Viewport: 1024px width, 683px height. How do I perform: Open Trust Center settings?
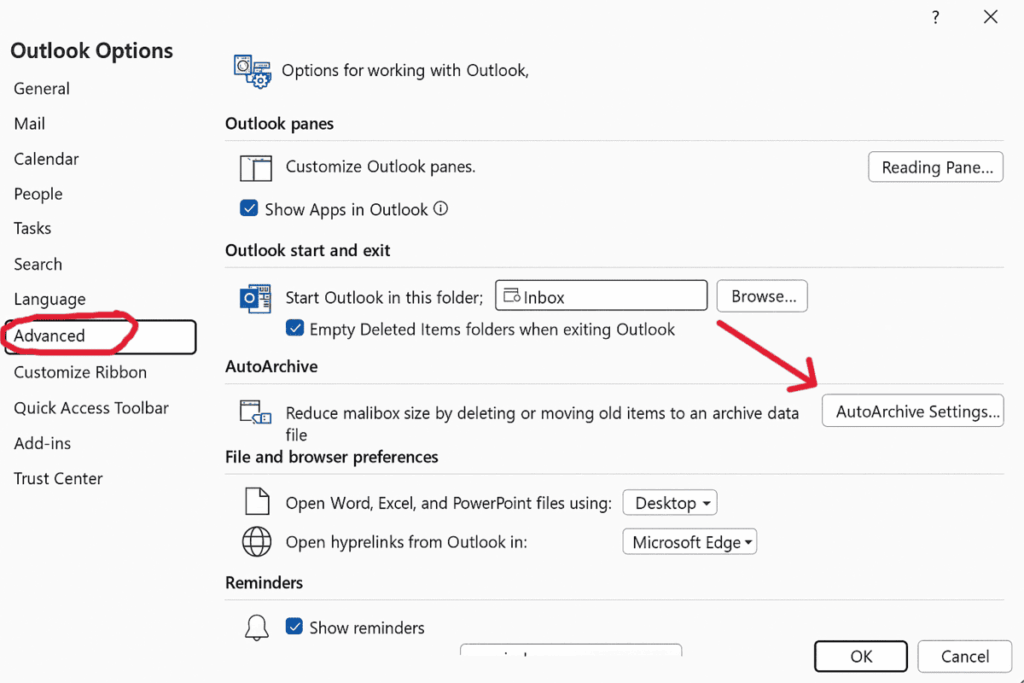coord(58,479)
